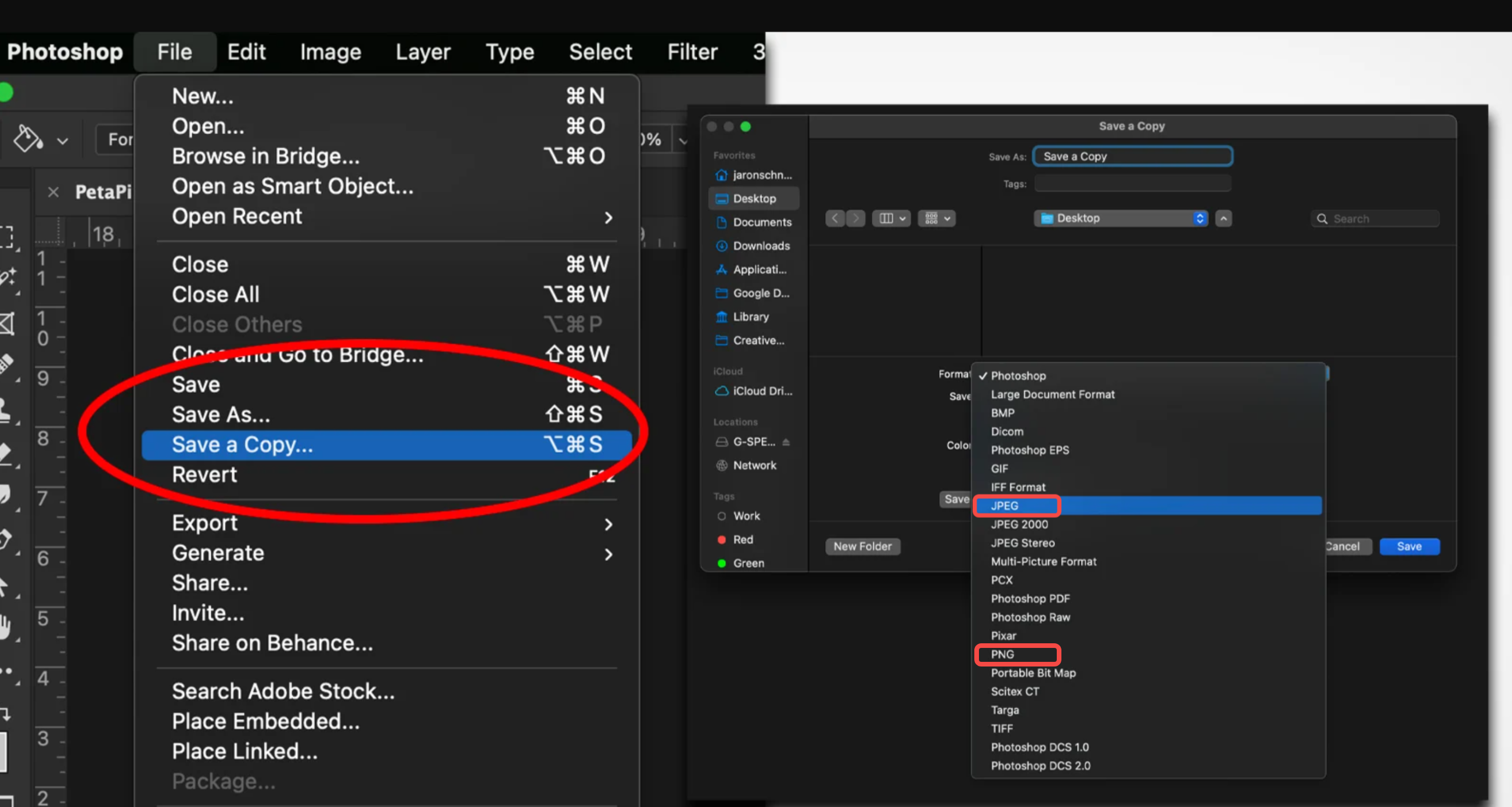Open Downloads in the save dialog sidebar

click(x=760, y=246)
